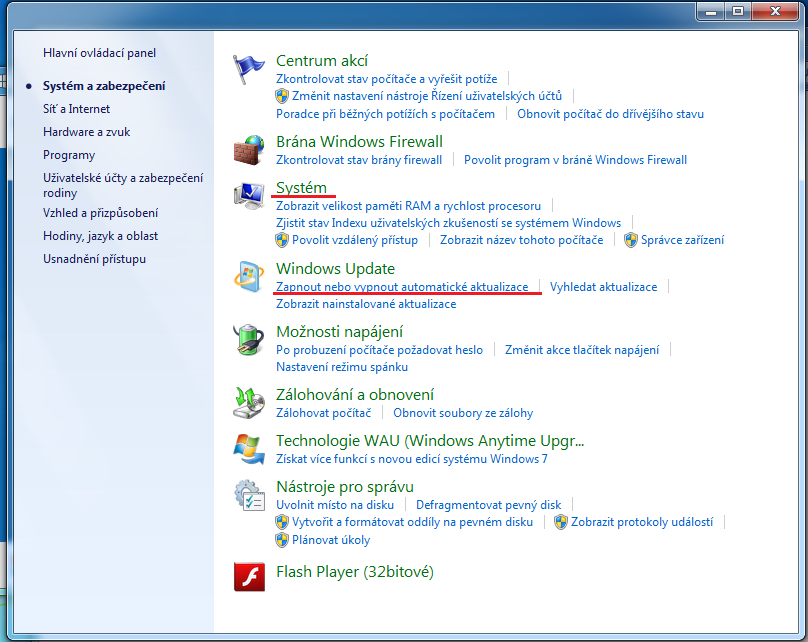Click Změnit akce tlačítek napájení

pos(582,350)
